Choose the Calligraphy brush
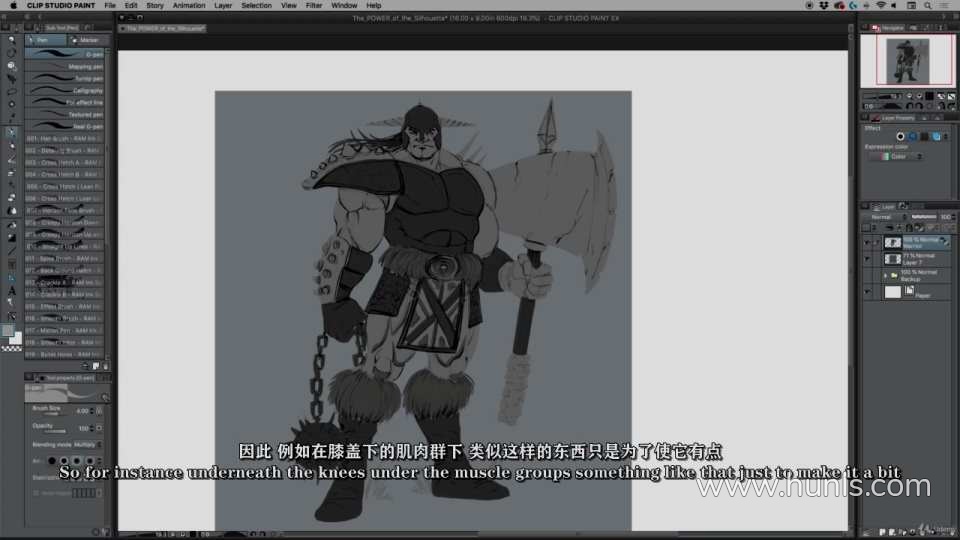 tap(65, 91)
